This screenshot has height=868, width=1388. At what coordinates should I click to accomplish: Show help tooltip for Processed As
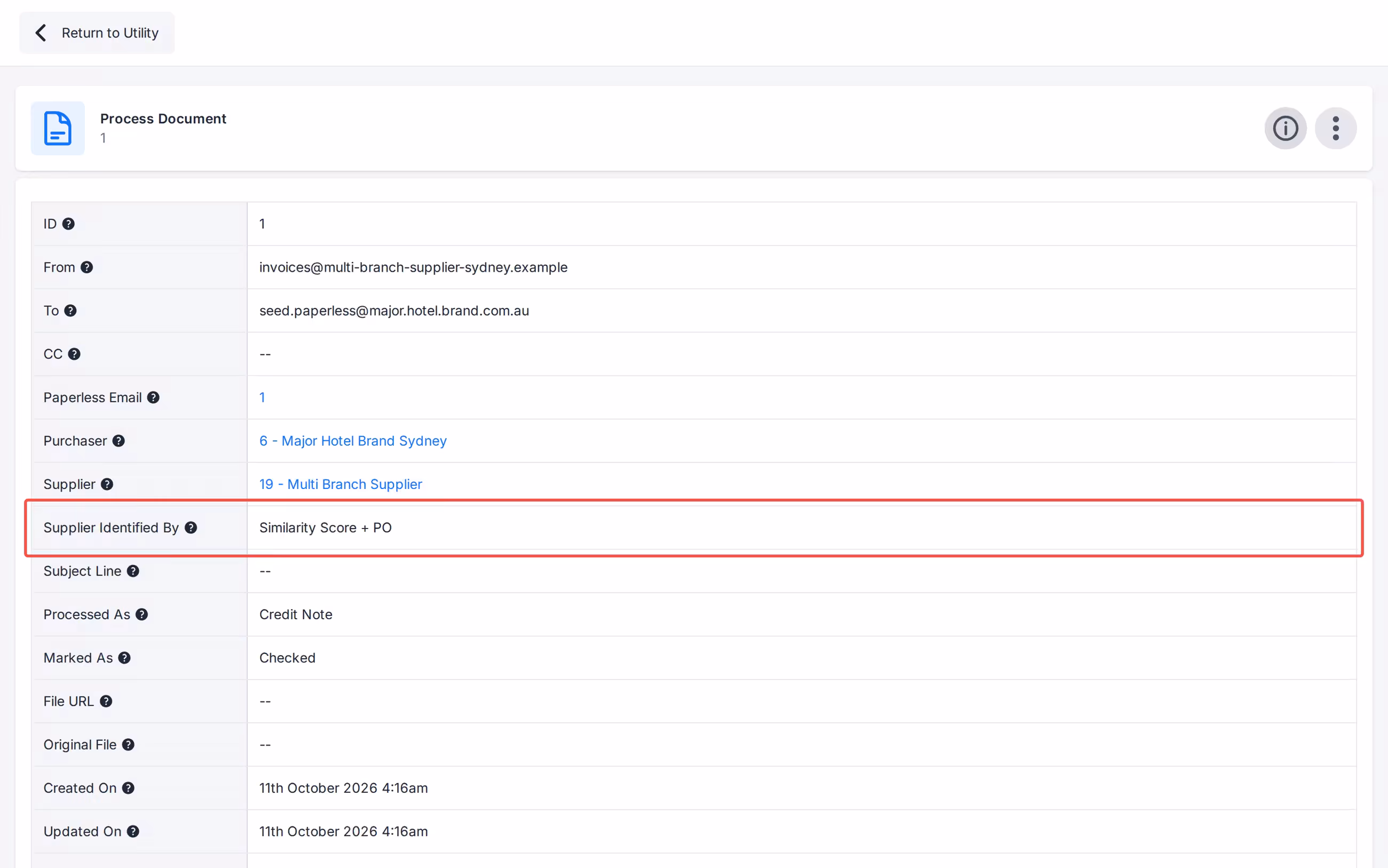pyautogui.click(x=142, y=615)
